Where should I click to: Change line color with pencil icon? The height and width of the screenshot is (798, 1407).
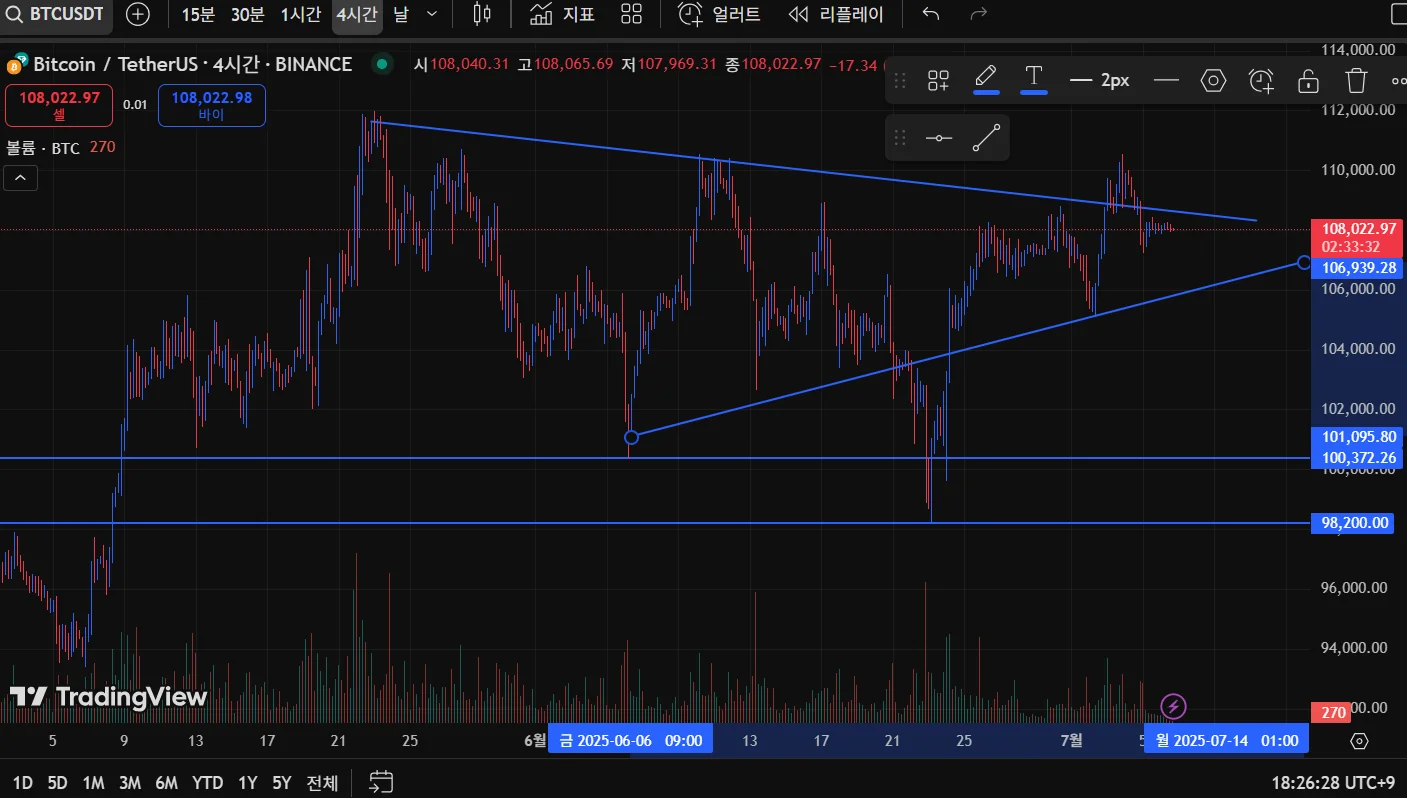point(986,78)
